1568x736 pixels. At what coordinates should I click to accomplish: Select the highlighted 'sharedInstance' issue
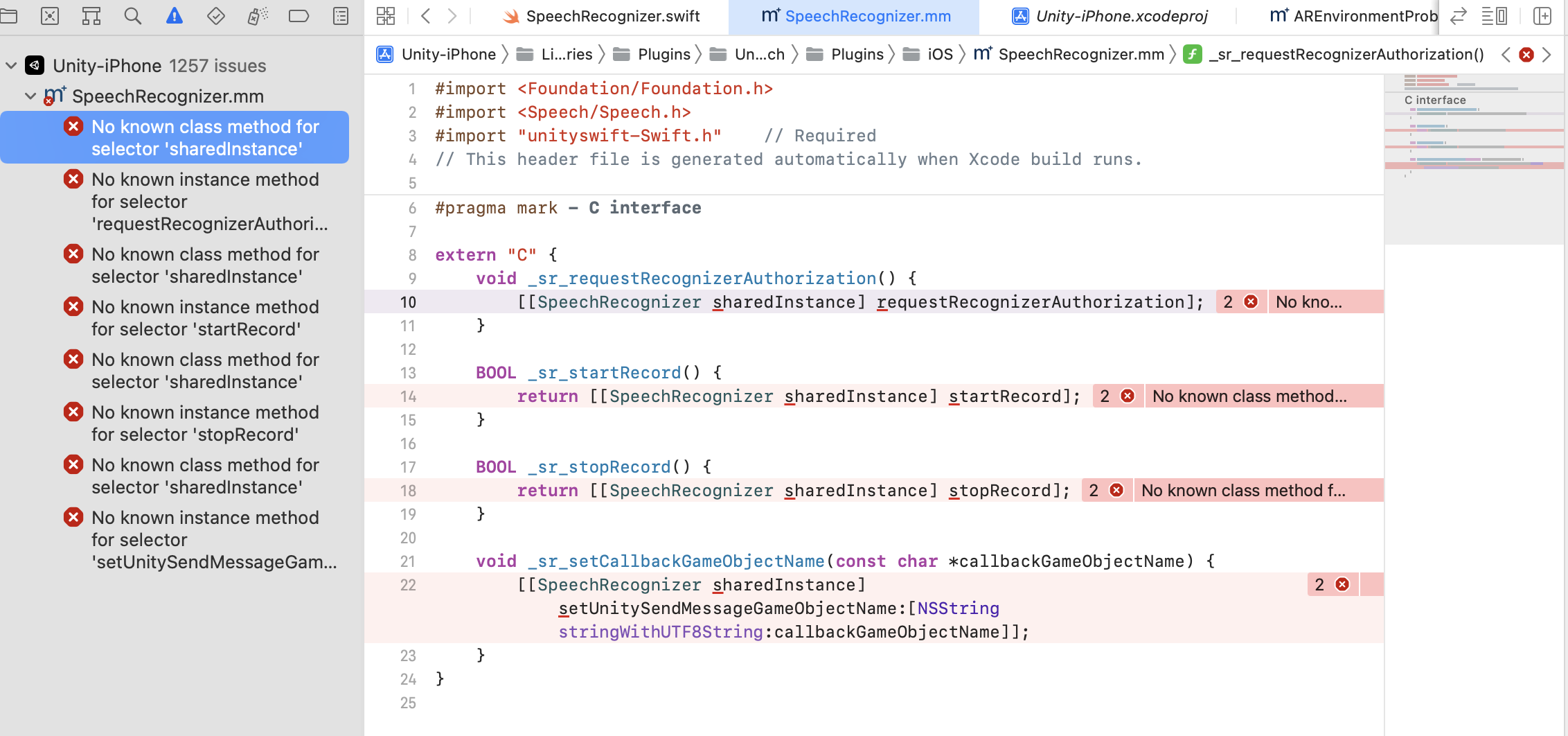(x=175, y=138)
